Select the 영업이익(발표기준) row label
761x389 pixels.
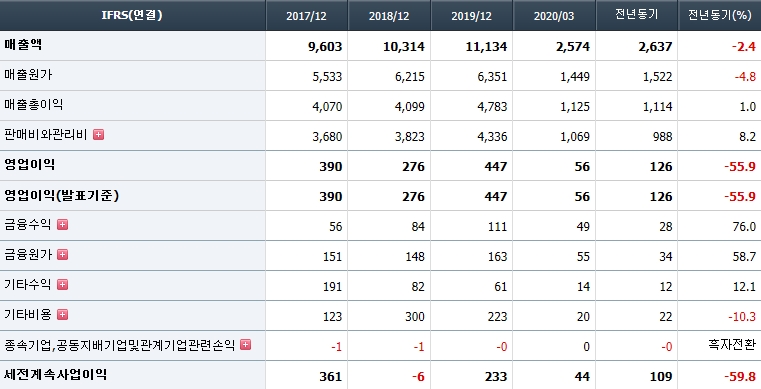pyautogui.click(x=61, y=195)
